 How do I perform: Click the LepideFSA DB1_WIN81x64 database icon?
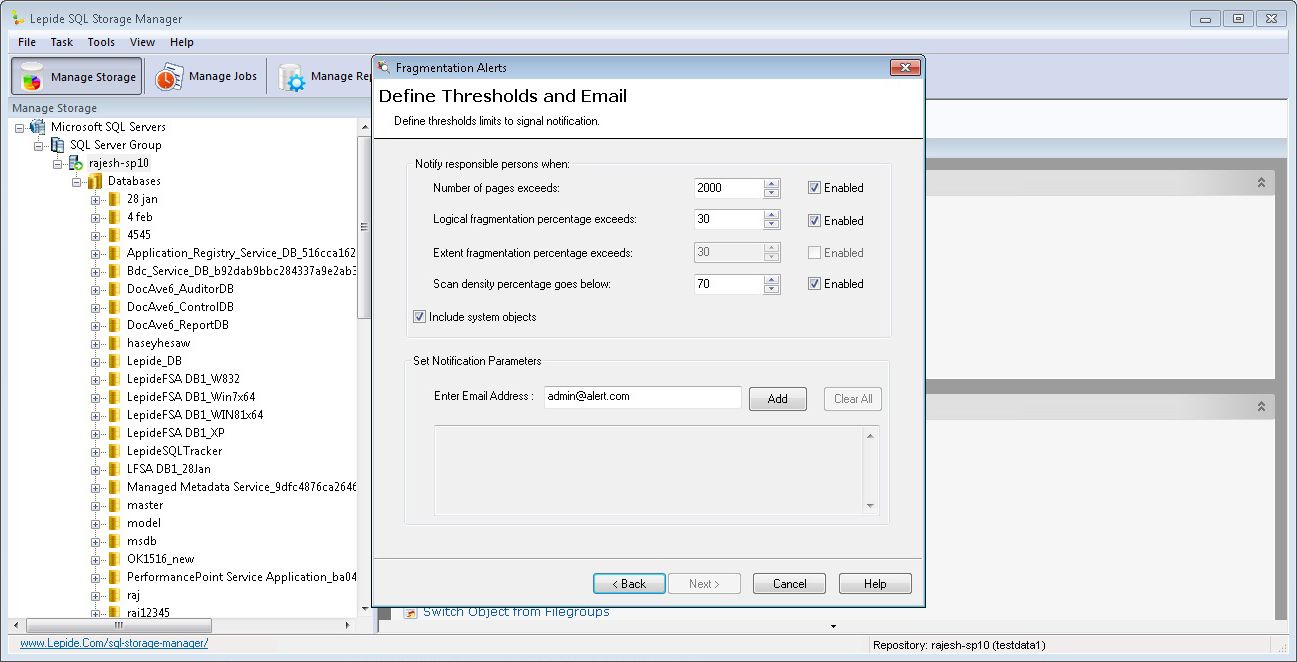pyautogui.click(x=114, y=415)
